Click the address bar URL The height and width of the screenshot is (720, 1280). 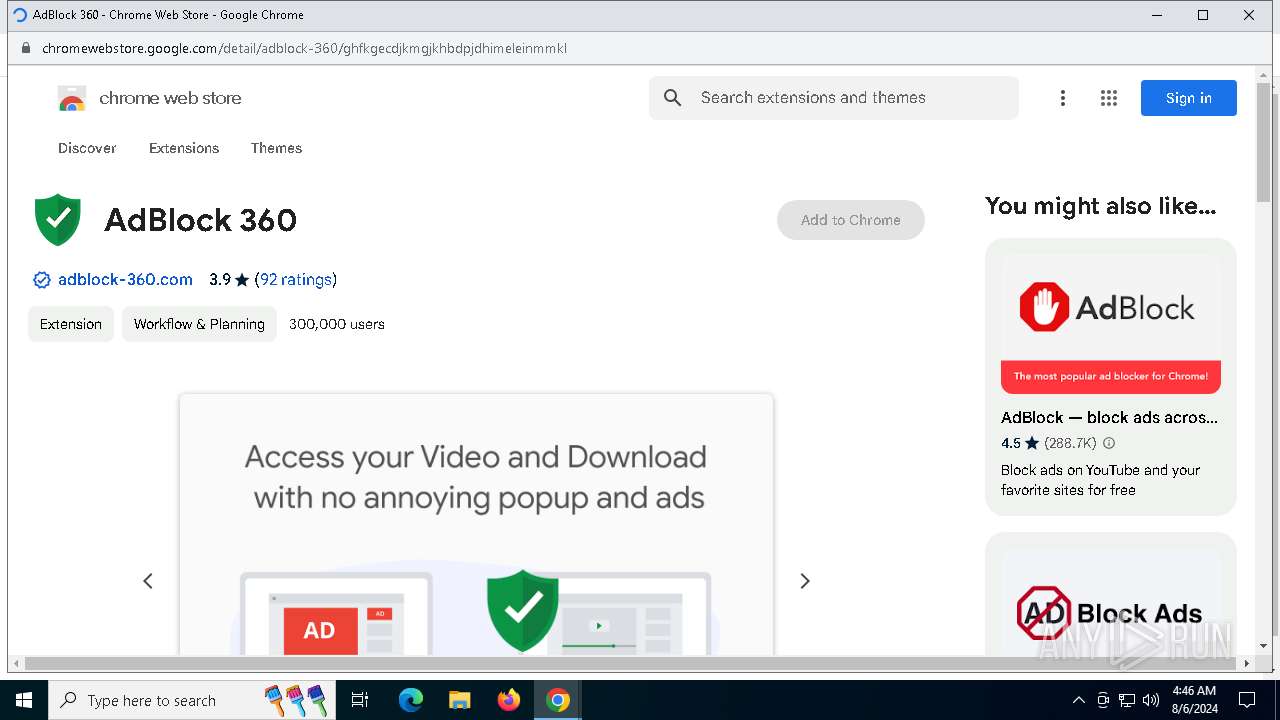point(304,48)
